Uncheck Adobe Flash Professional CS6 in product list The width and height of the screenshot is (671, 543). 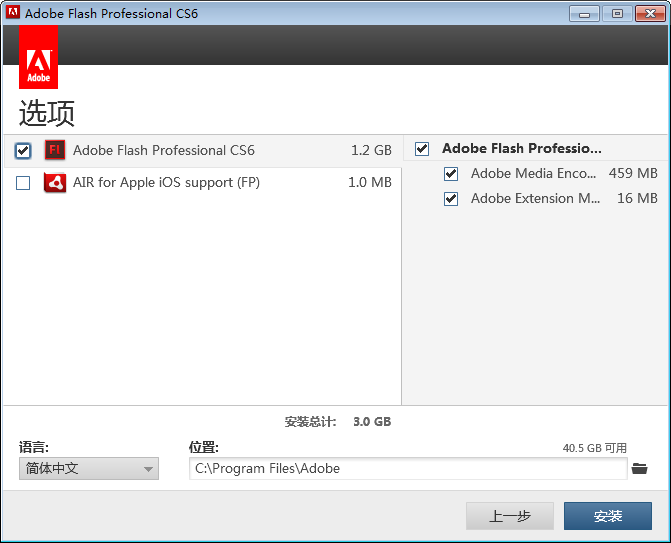tap(23, 151)
